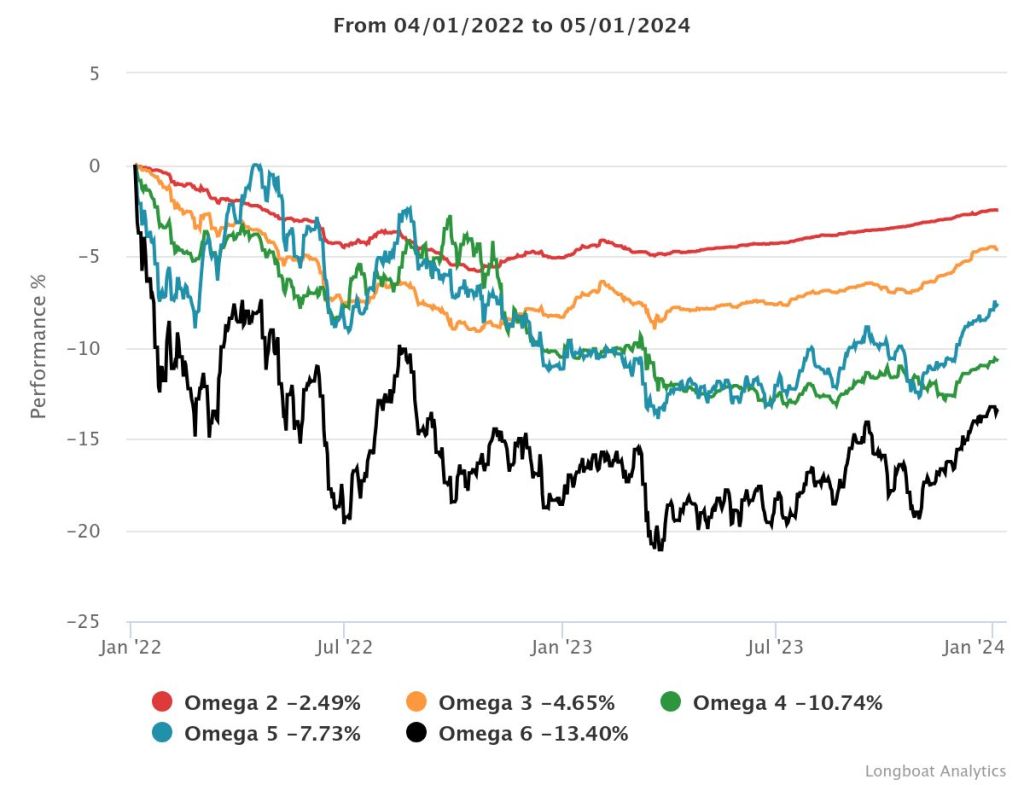Click the teal Omega 5 legend marker
Image resolution: width=1024 pixels, height=785 pixels.
162,734
